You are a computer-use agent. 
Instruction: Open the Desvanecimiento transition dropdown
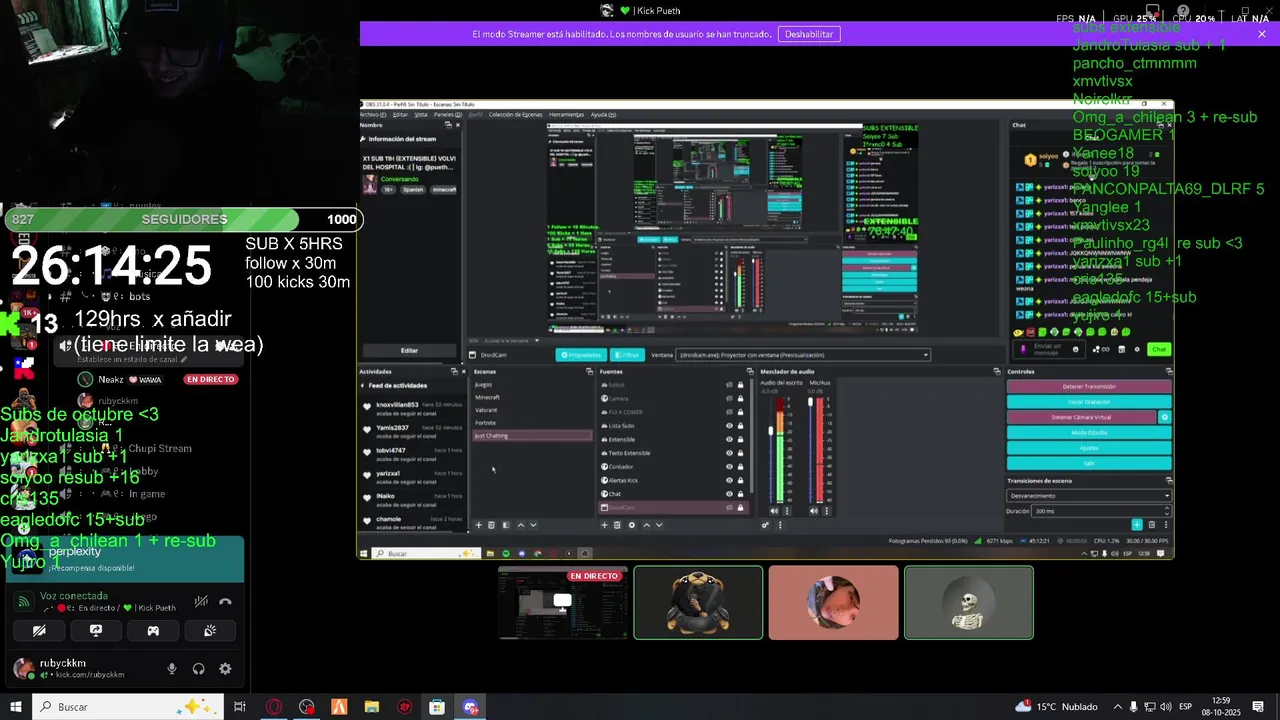1089,496
